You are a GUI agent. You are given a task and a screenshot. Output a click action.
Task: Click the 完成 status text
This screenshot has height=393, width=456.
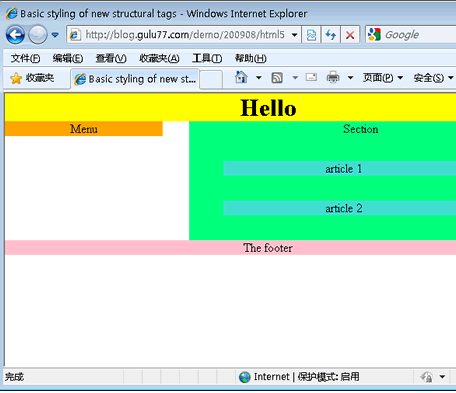[14, 377]
